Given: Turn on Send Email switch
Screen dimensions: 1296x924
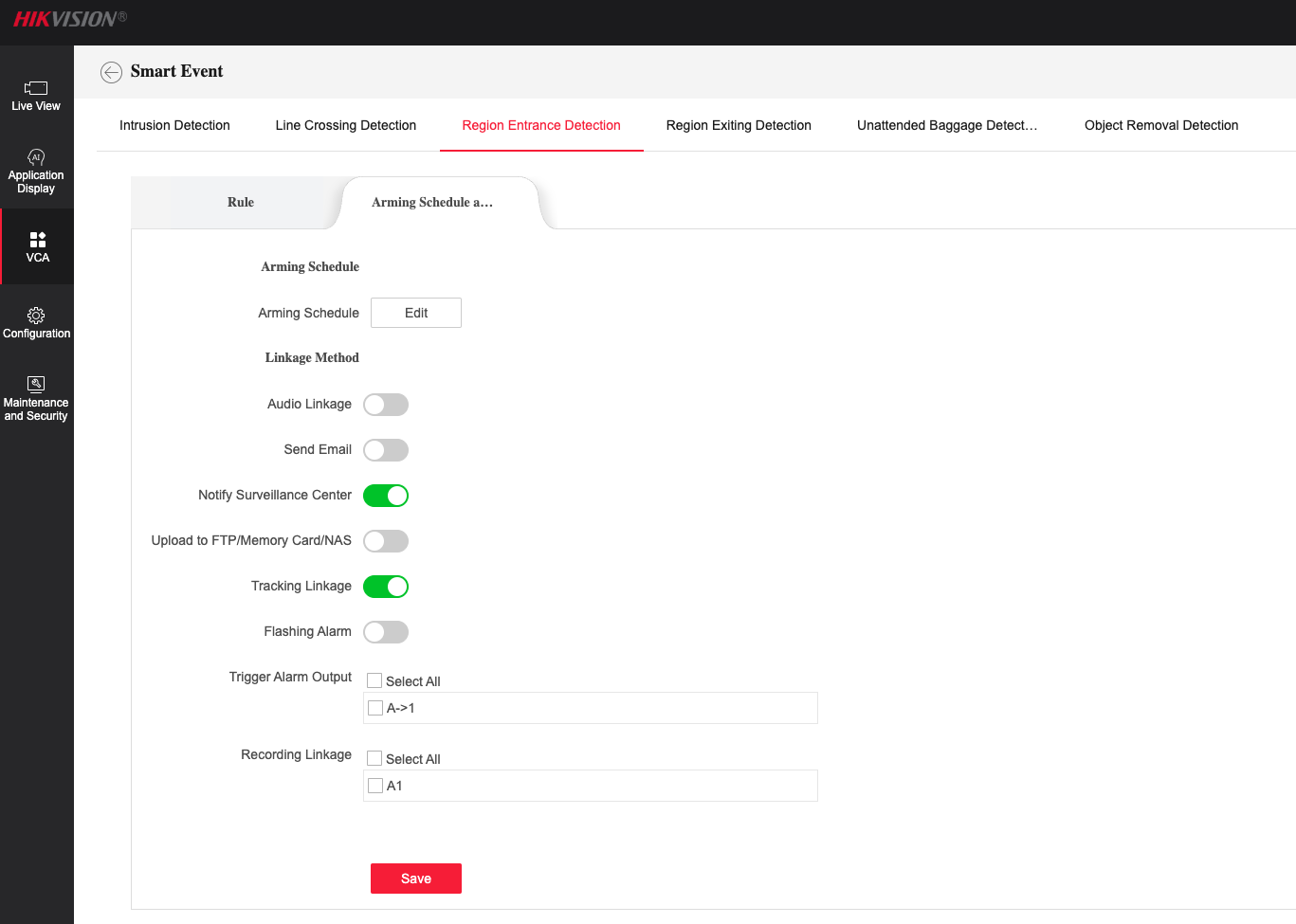Looking at the screenshot, I should (x=386, y=450).
